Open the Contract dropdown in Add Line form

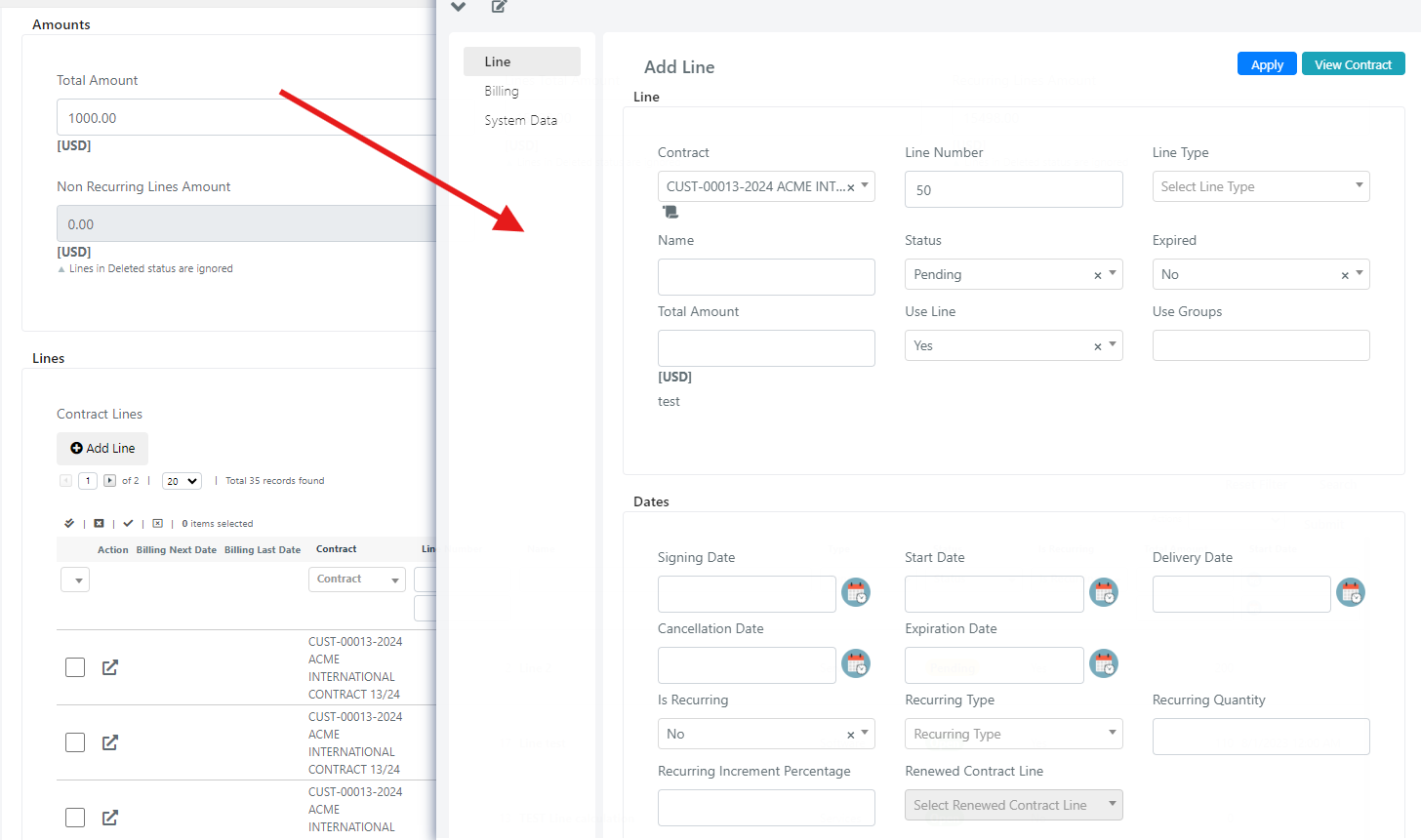click(x=766, y=186)
